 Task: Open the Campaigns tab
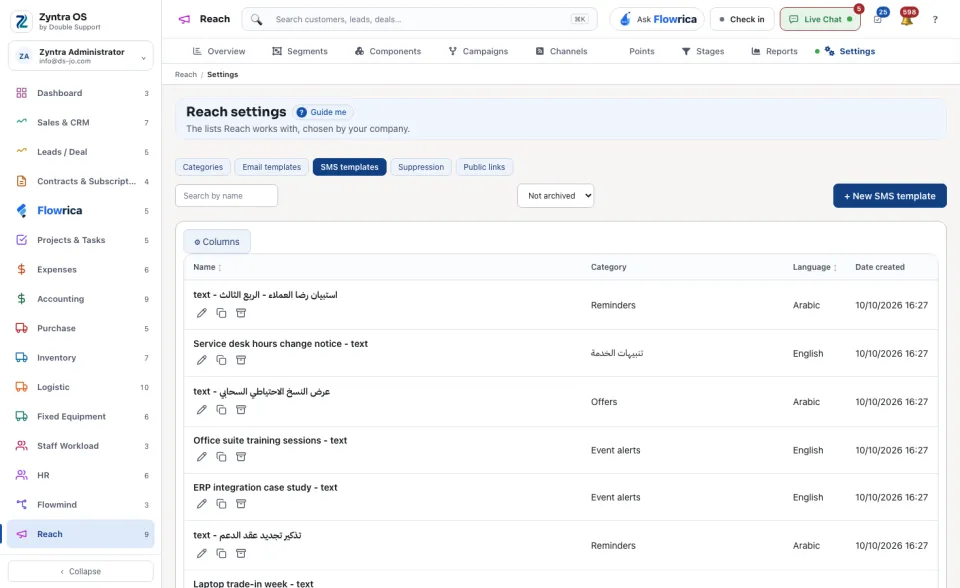point(478,51)
